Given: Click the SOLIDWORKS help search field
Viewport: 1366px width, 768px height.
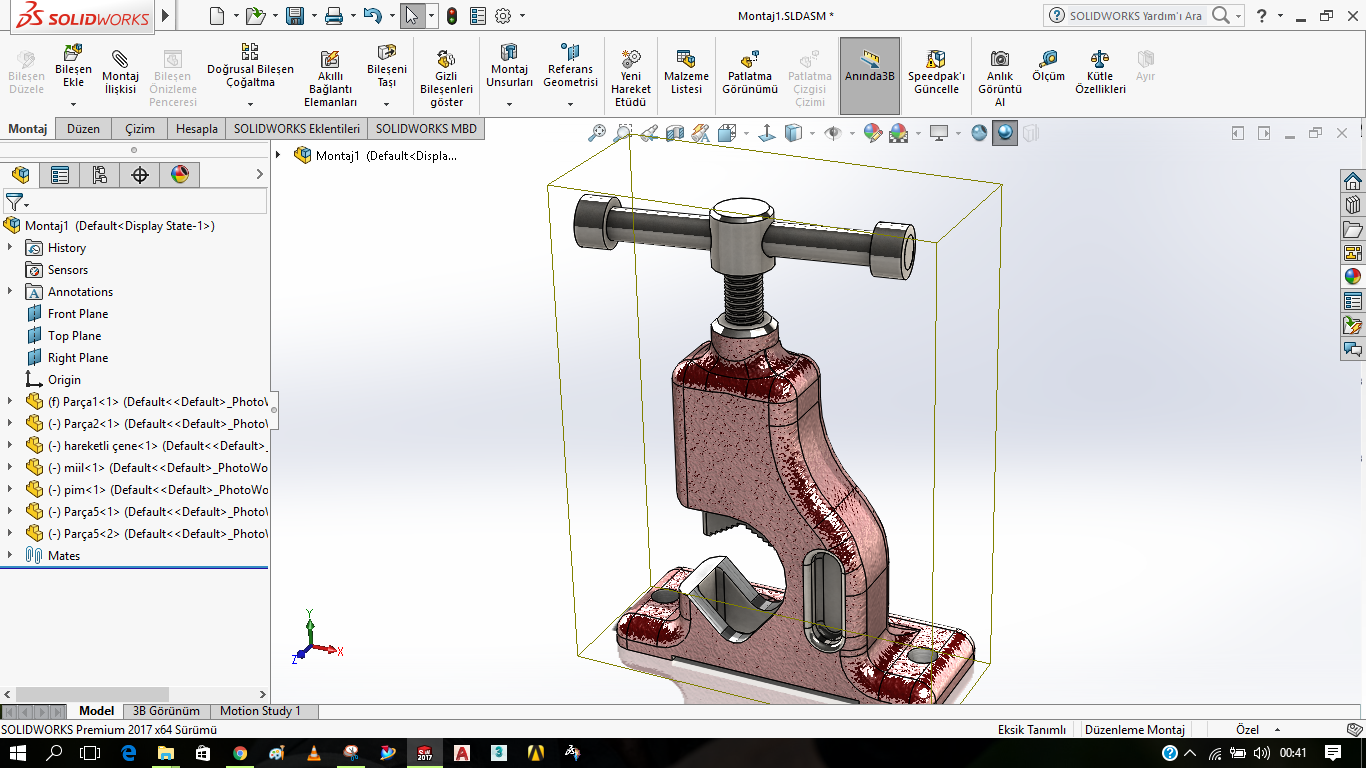Looking at the screenshot, I should click(1136, 15).
